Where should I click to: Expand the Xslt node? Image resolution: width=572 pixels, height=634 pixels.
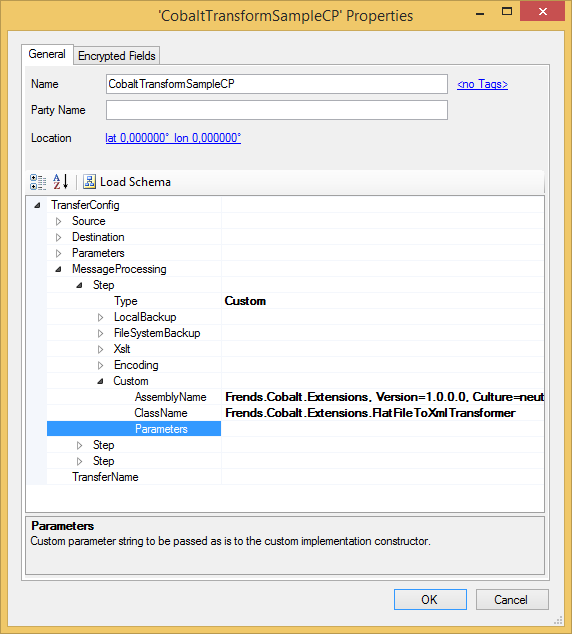pos(100,349)
